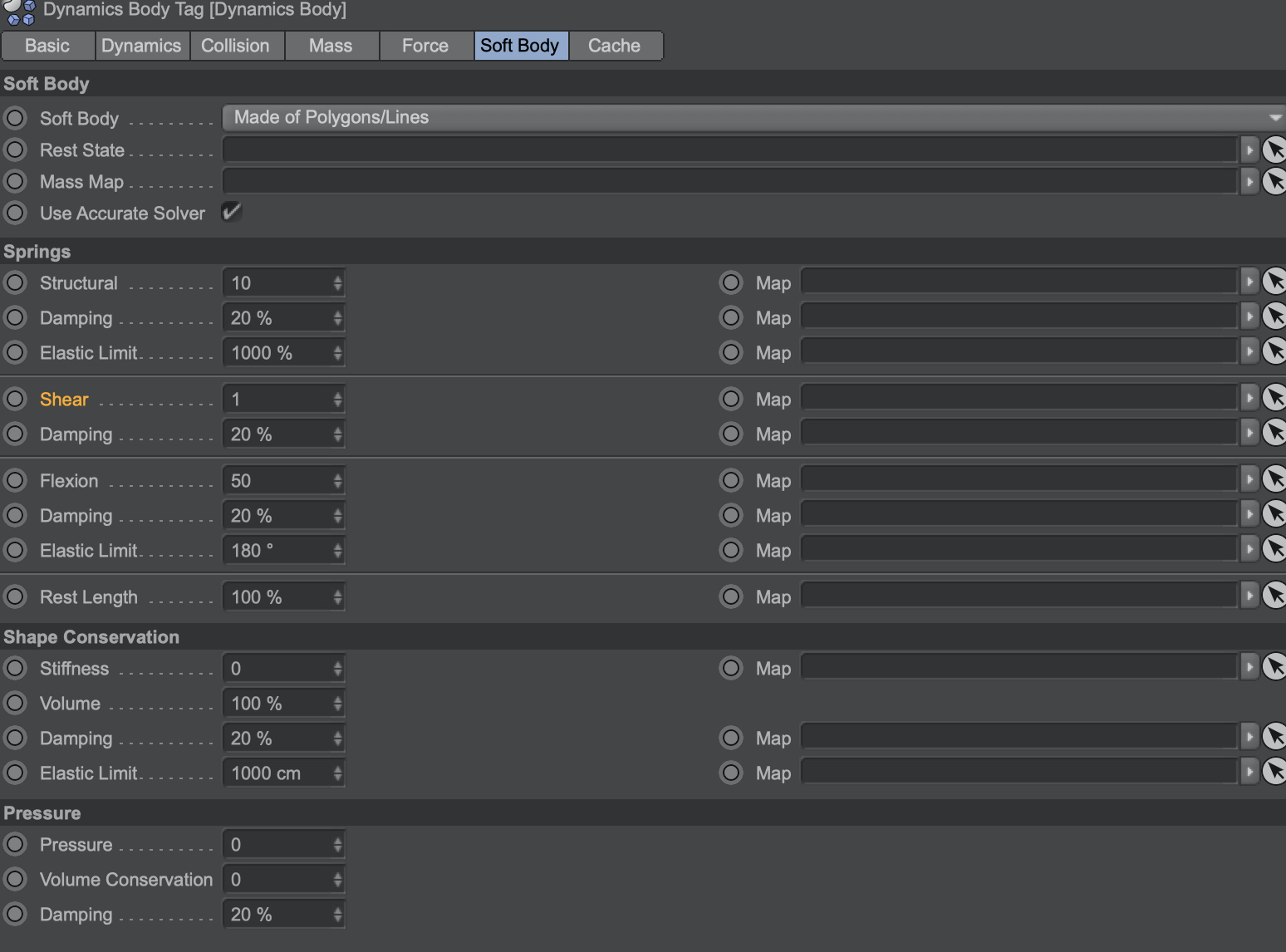Open Shape Conservation Elastic Limit Map arrow
1286x952 pixels.
coord(1249,773)
